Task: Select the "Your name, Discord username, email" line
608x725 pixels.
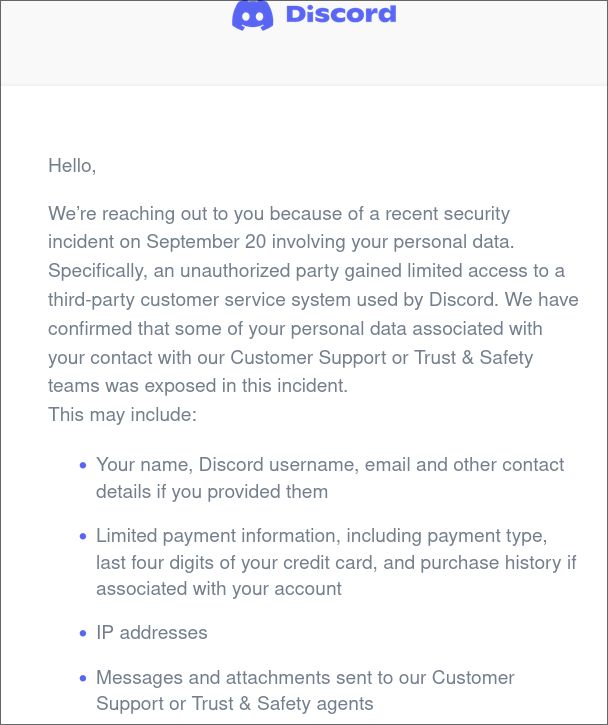Action: (x=253, y=465)
